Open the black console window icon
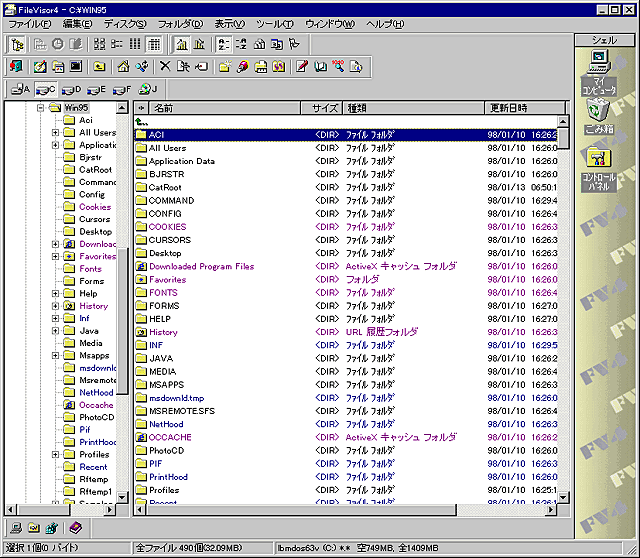 click(x=76, y=66)
